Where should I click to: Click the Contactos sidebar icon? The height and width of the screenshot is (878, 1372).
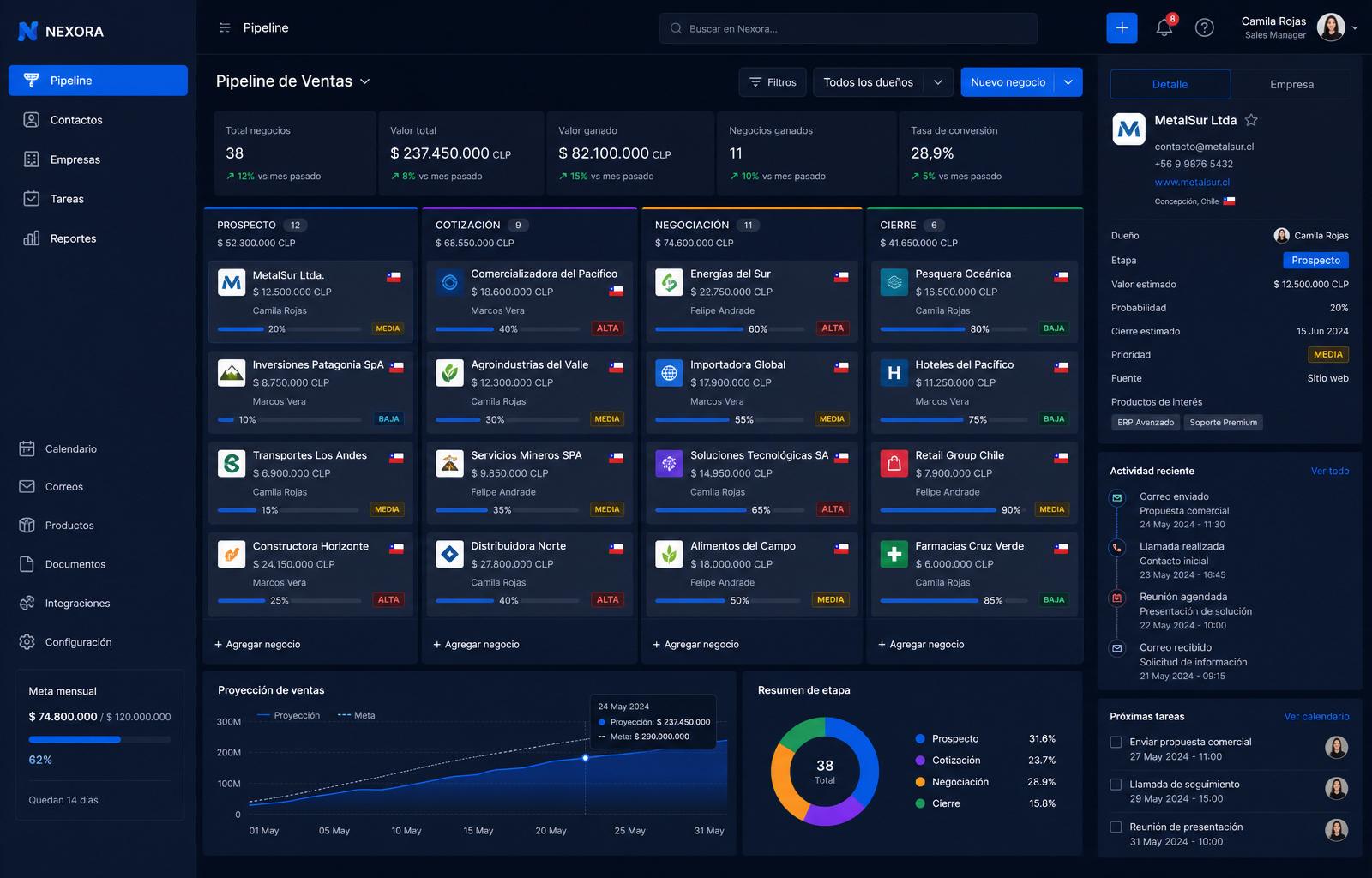pos(31,120)
